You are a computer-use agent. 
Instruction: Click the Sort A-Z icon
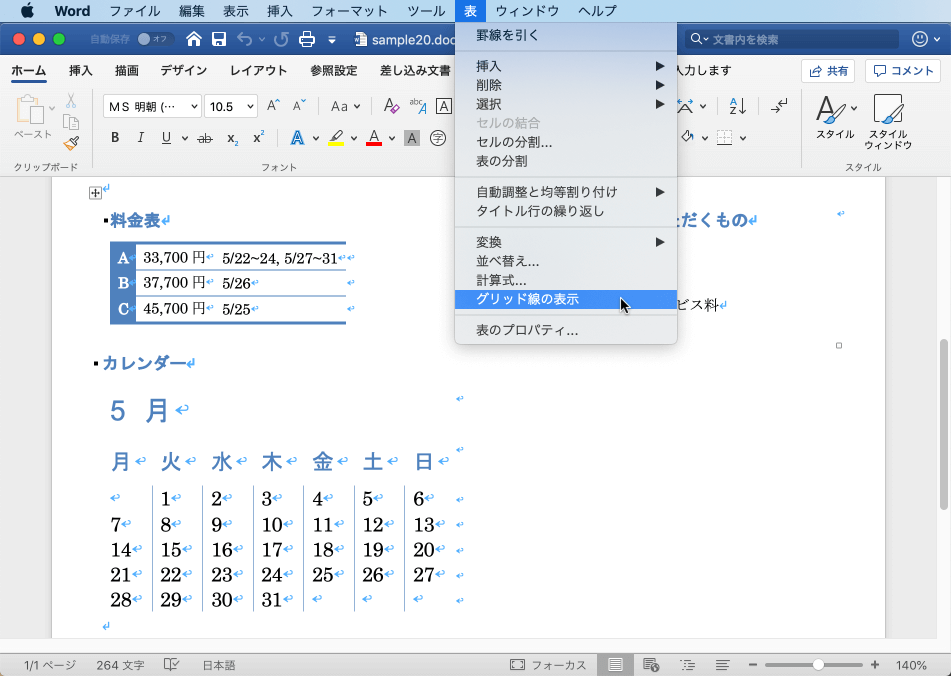(x=738, y=106)
